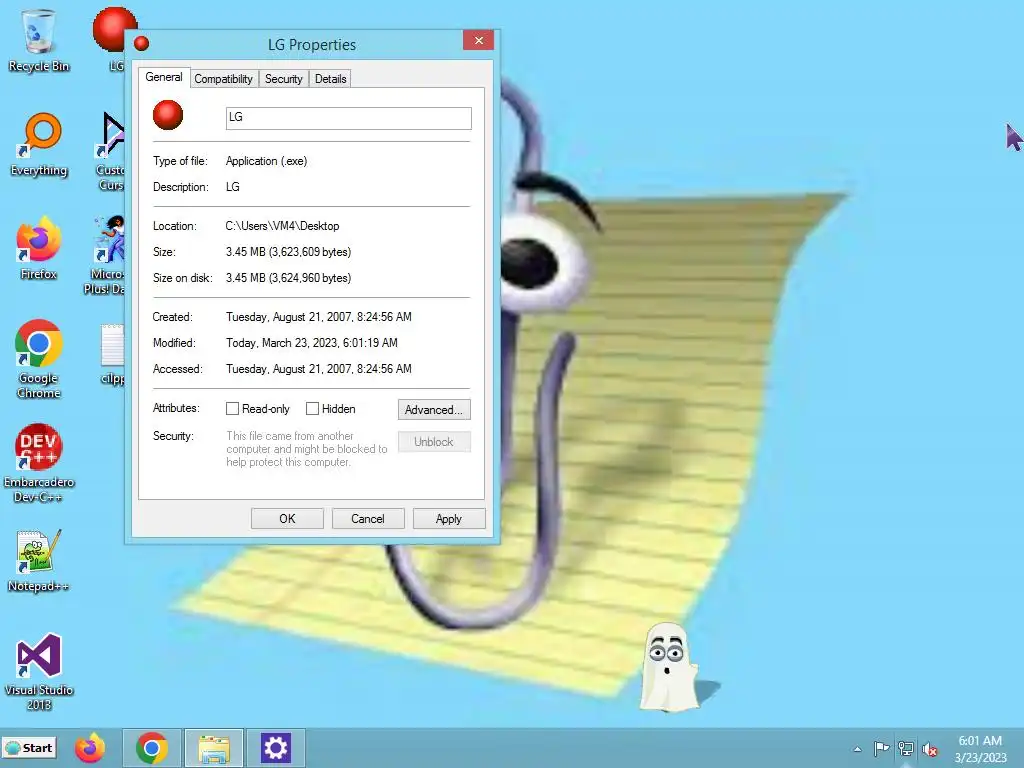The height and width of the screenshot is (768, 1024).
Task: Enable the Read-only attribute checkbox
Action: click(232, 408)
